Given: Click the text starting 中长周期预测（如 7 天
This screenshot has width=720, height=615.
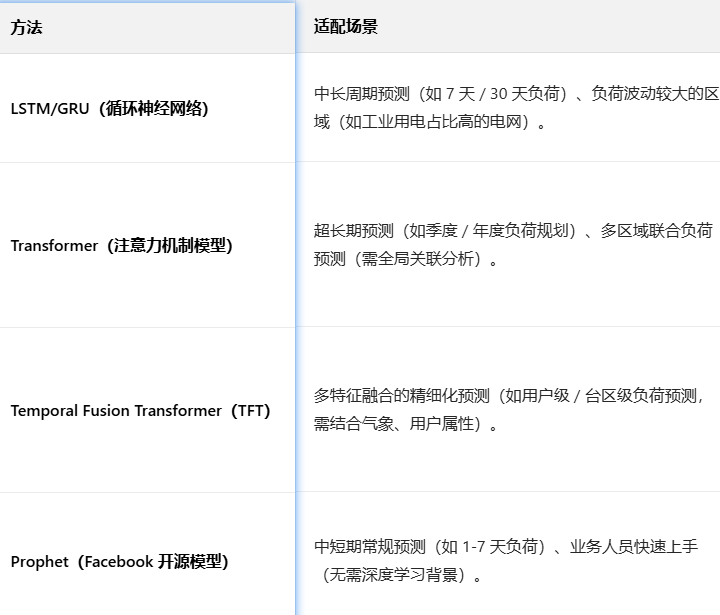Looking at the screenshot, I should coord(516,108).
